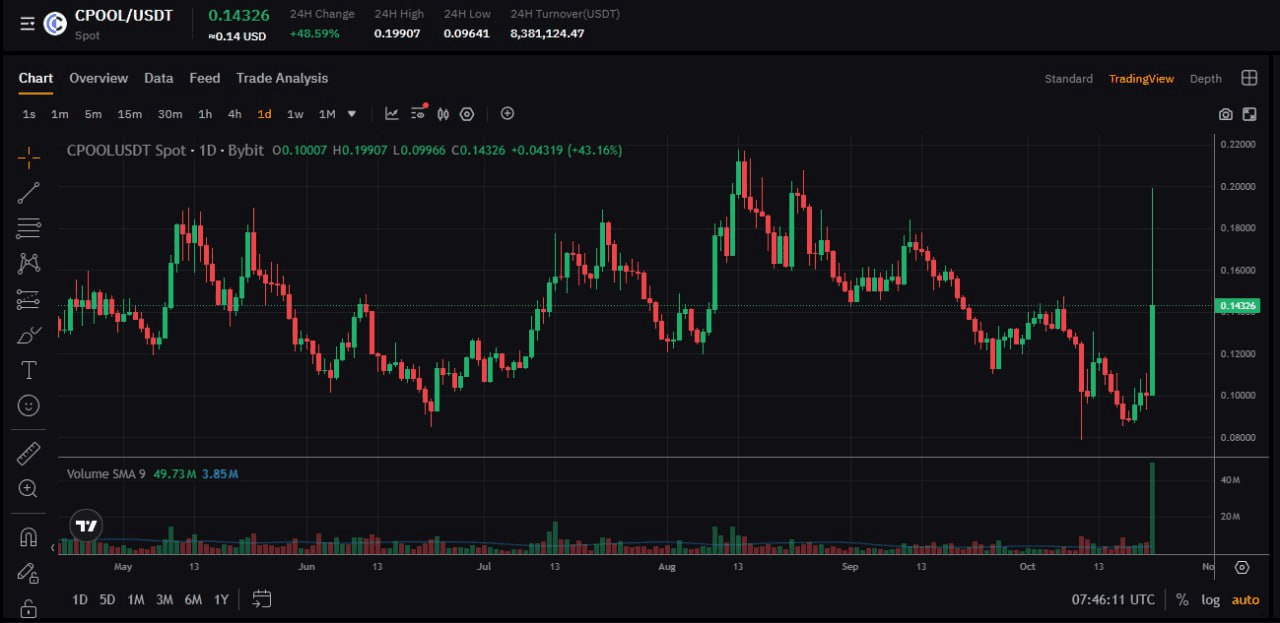This screenshot has height=623, width=1280.
Task: Select the text annotation tool
Action: coord(29,370)
